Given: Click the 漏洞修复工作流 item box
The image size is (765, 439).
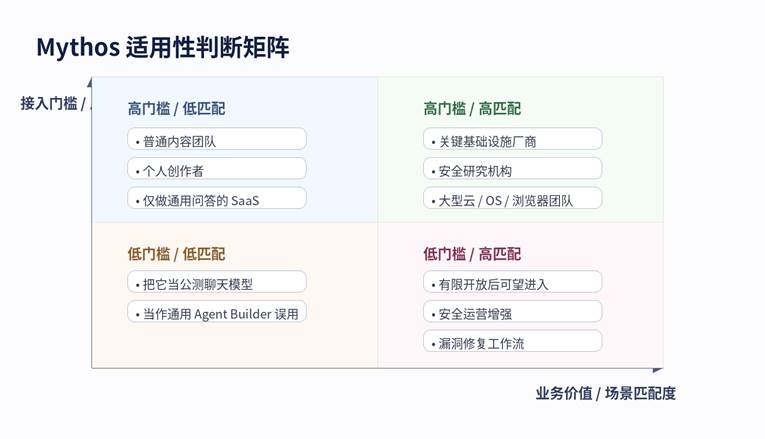Looking at the screenshot, I should (512, 343).
